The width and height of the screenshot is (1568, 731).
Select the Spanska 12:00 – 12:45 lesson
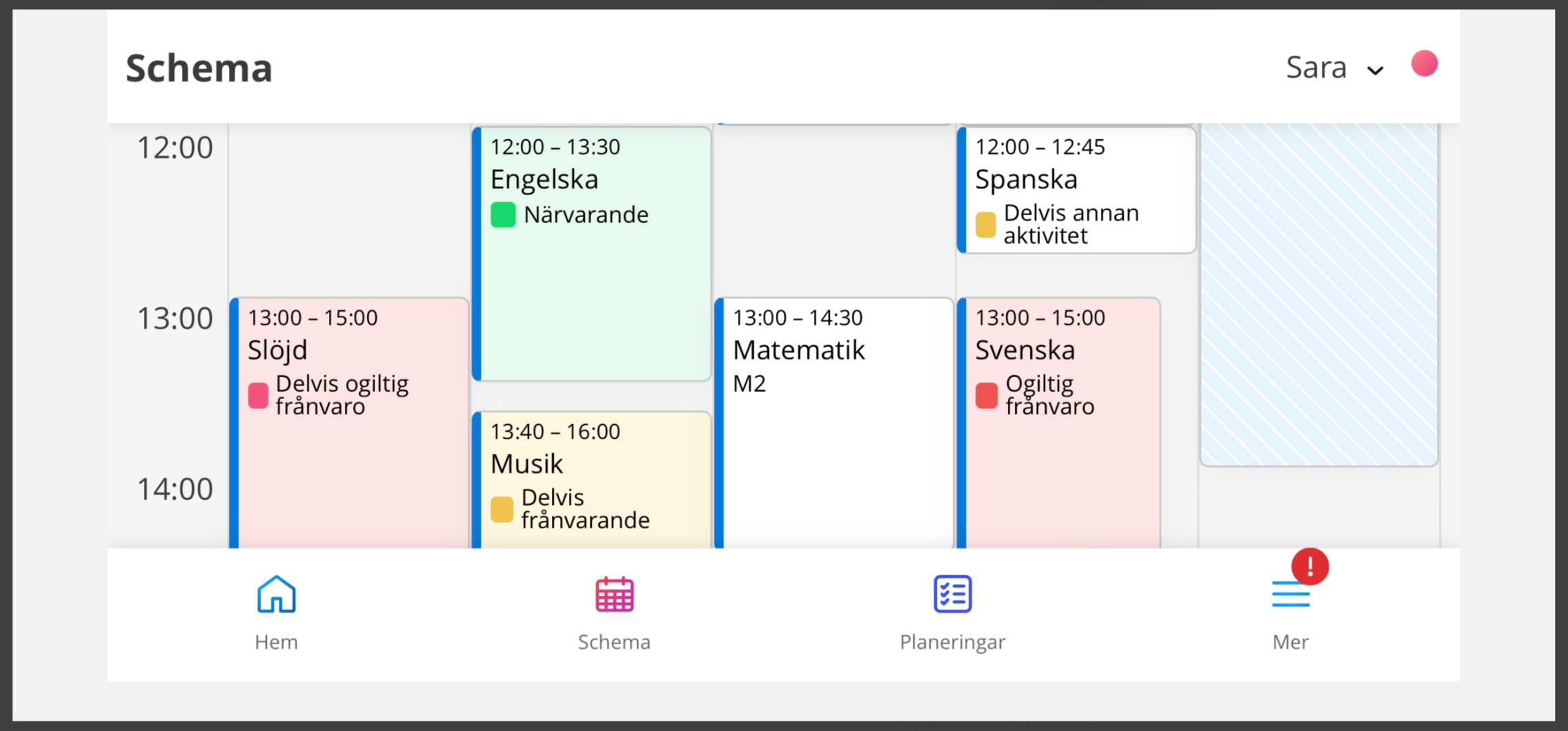(x=1077, y=190)
